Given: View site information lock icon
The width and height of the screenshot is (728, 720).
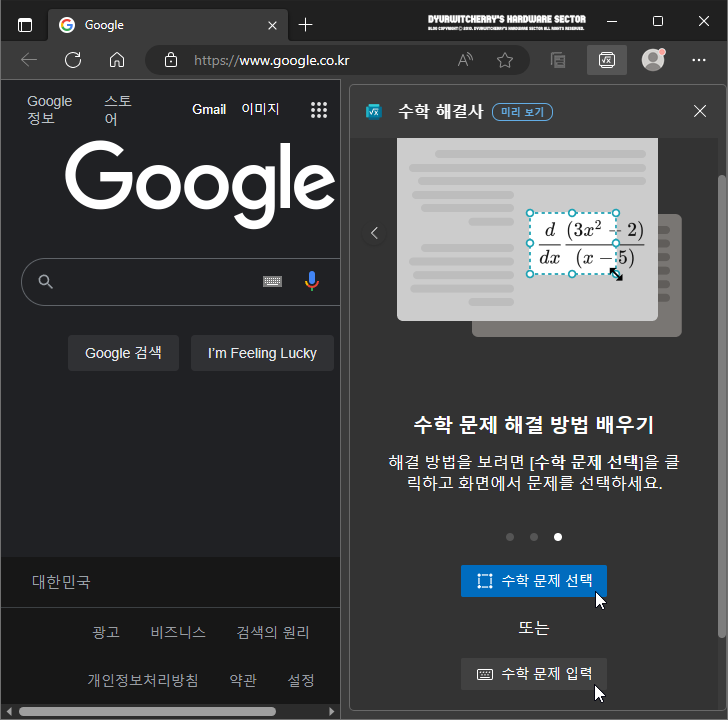Looking at the screenshot, I should pyautogui.click(x=171, y=60).
